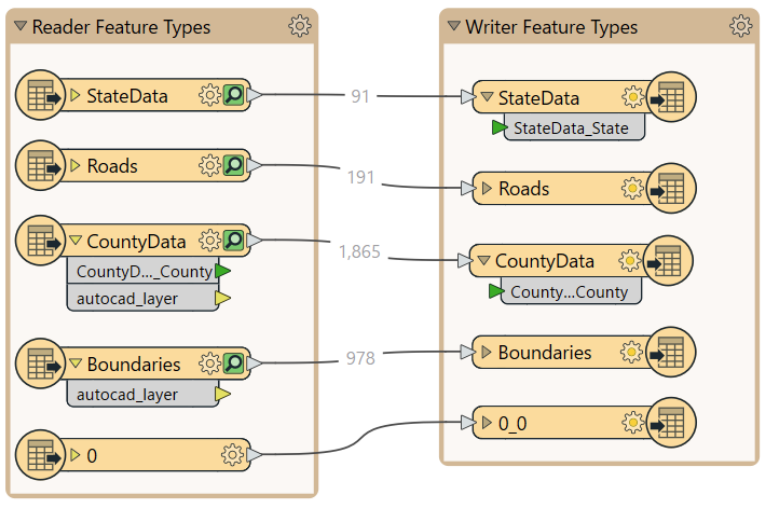767x506 pixels.
Task: Select the yellow autocad_layer port under CountyData
Action: (x=223, y=298)
